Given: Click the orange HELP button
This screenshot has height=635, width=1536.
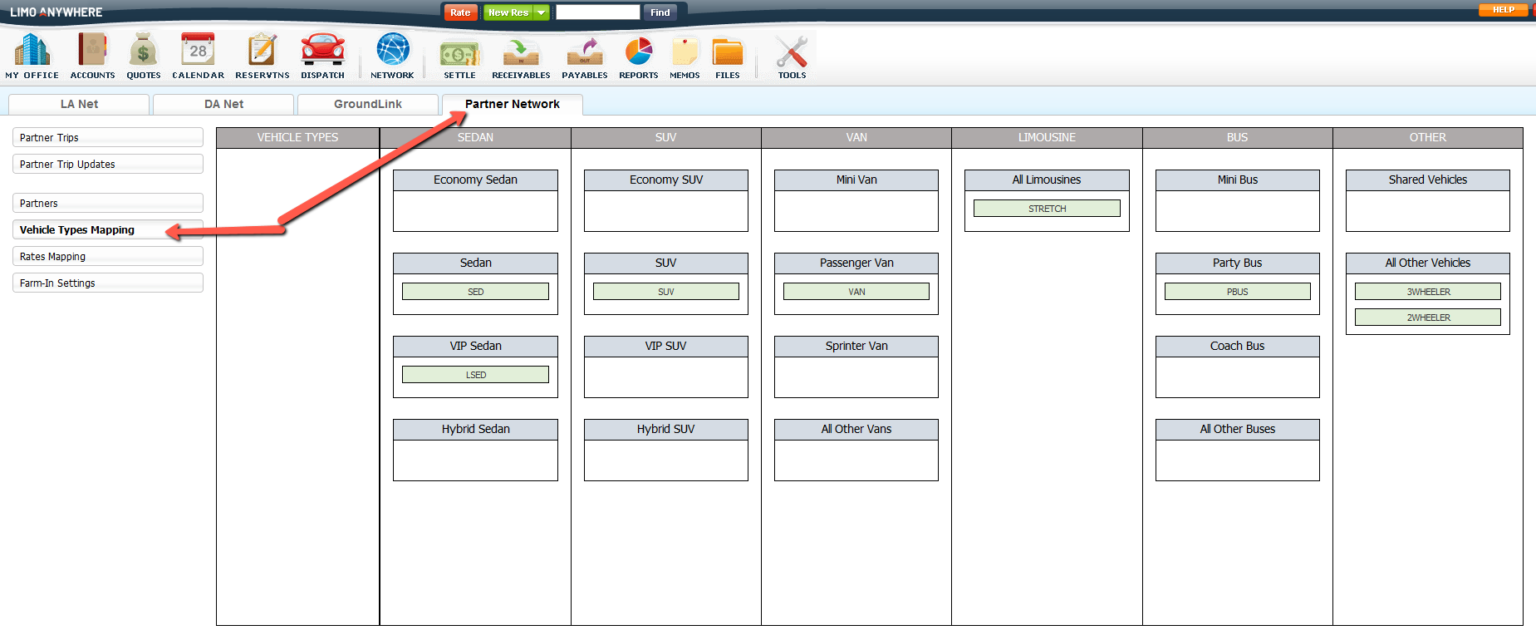Looking at the screenshot, I should click(1503, 9).
